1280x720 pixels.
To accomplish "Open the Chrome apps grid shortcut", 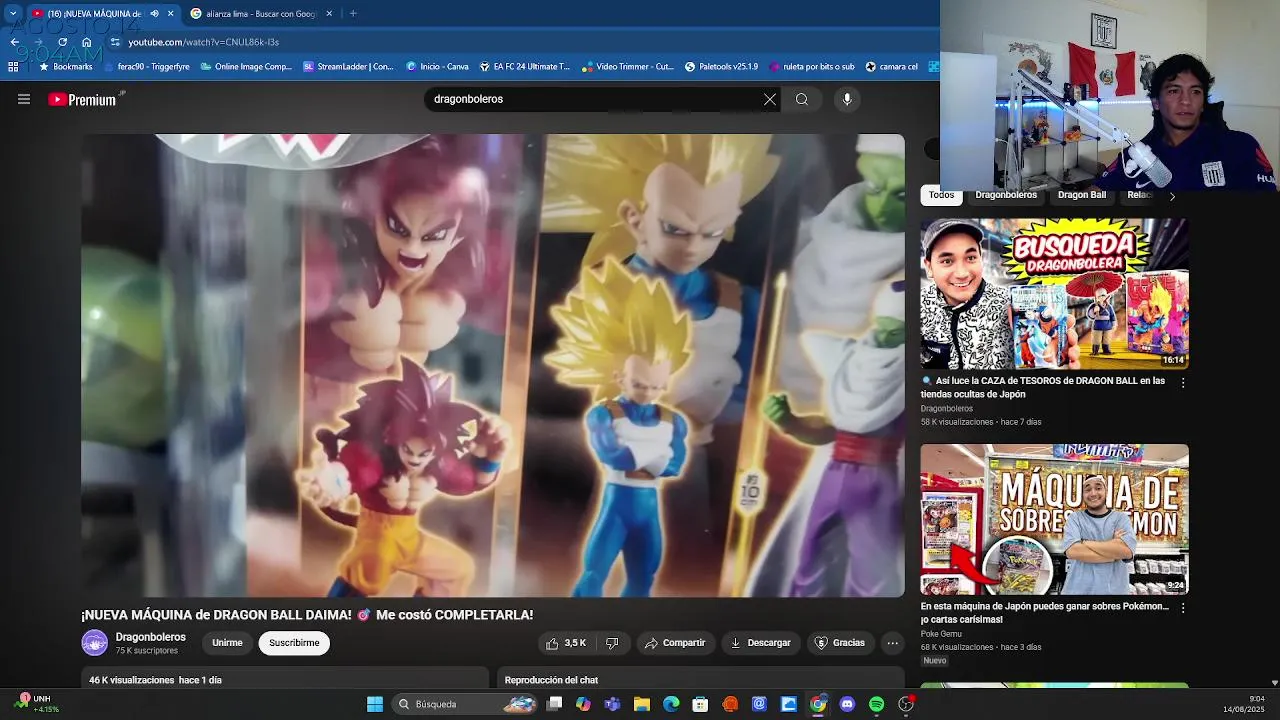I will pos(13,67).
